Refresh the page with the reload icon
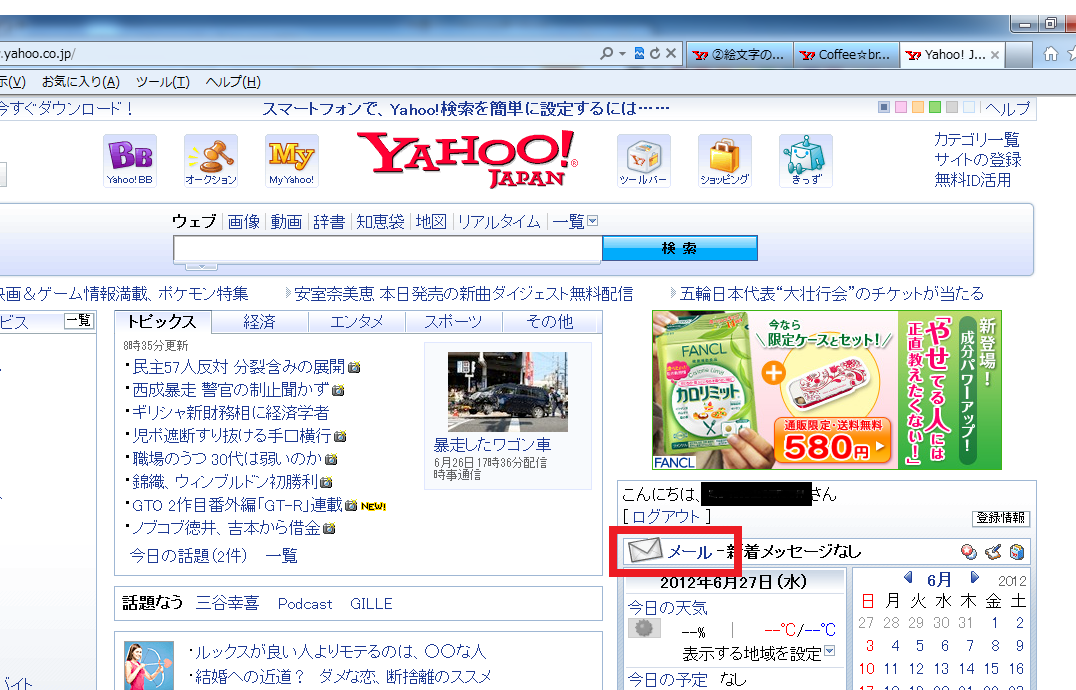 tap(655, 53)
